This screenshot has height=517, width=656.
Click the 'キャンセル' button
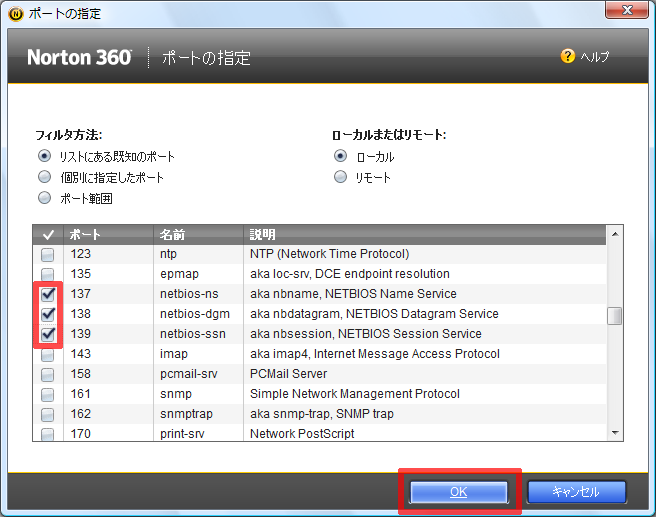tap(575, 492)
